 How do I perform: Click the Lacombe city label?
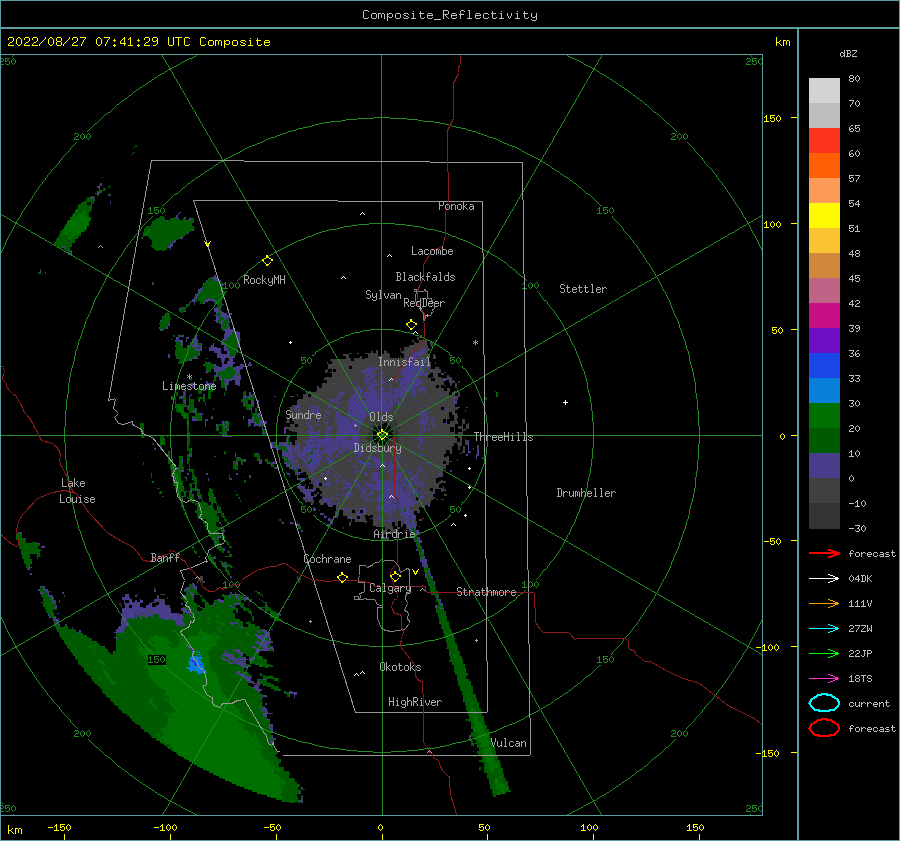(x=432, y=251)
